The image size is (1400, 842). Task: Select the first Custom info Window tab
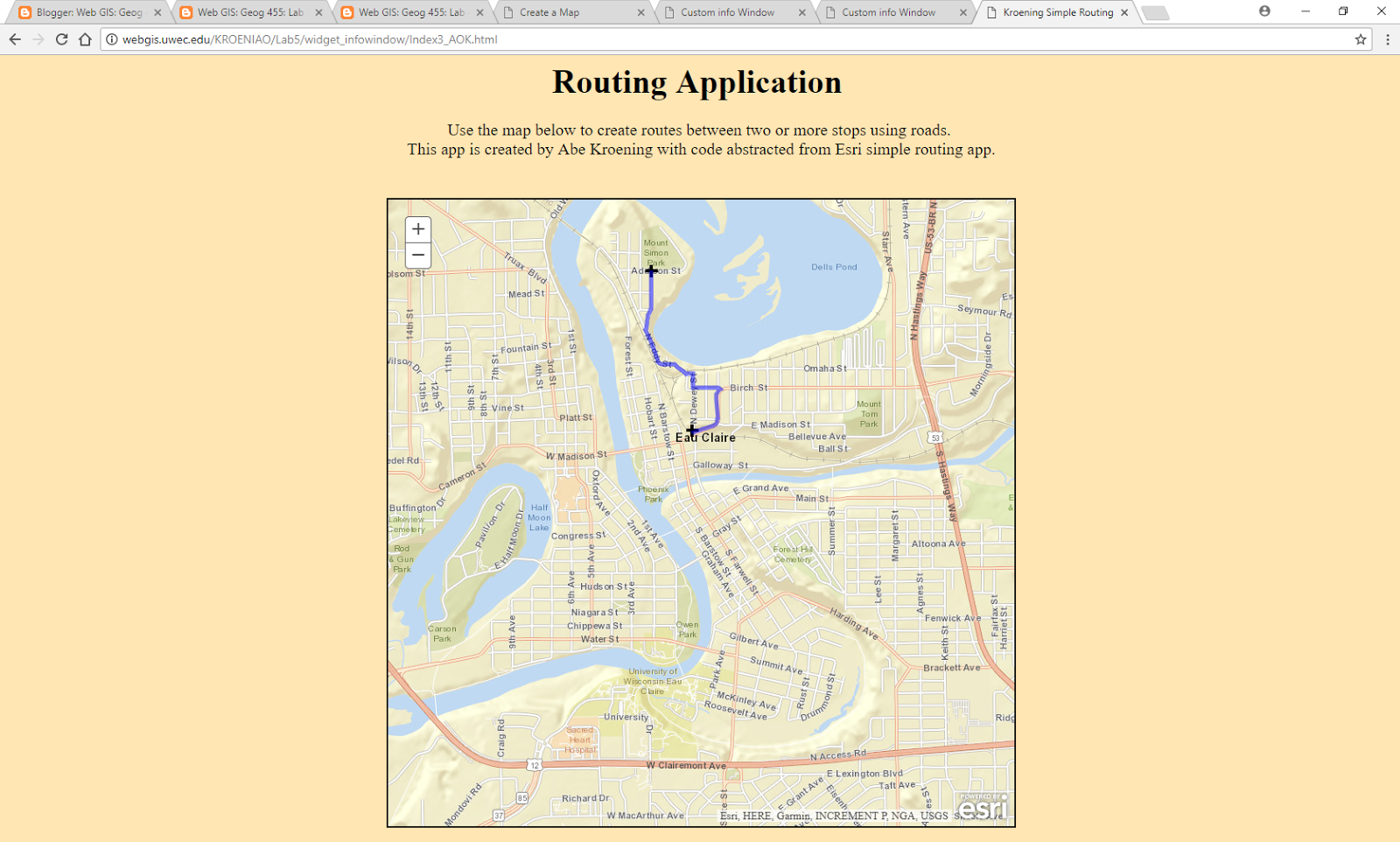tap(726, 12)
